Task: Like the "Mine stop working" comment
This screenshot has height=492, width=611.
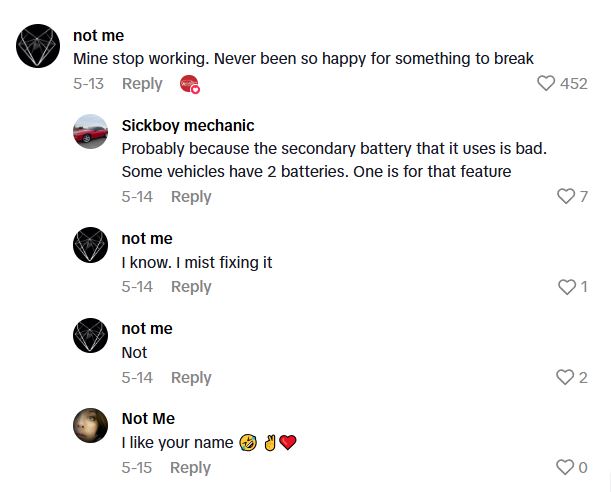Action: point(546,84)
